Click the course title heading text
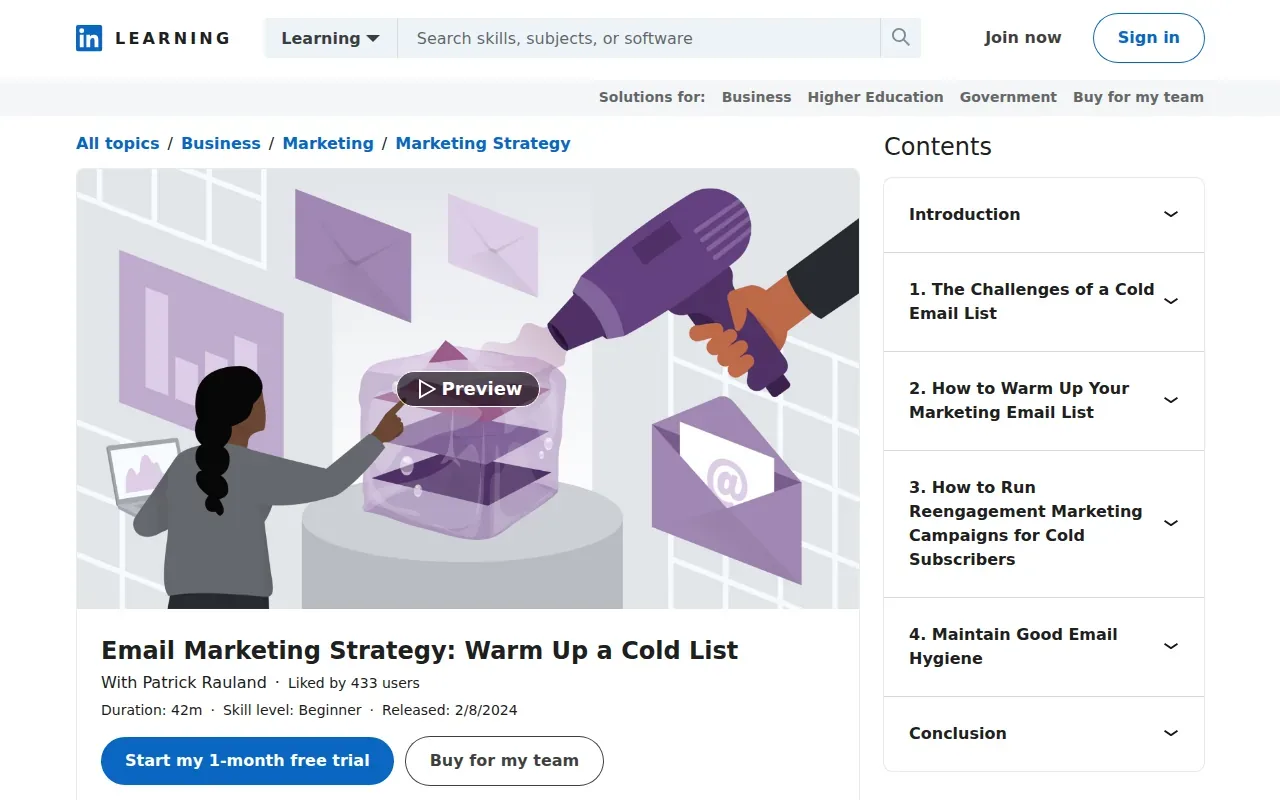The height and width of the screenshot is (800, 1280). (420, 651)
